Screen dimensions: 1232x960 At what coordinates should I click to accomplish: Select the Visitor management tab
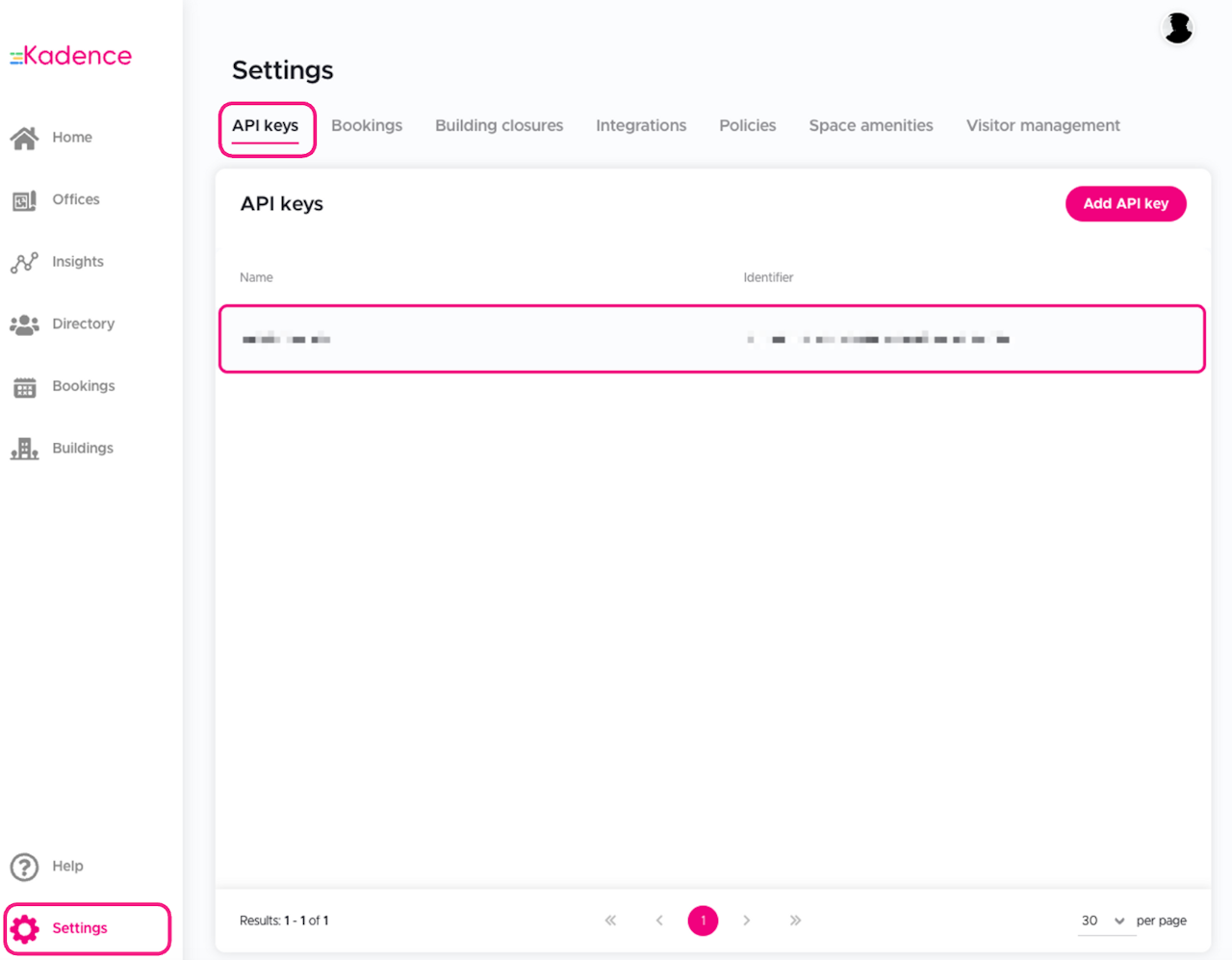click(x=1042, y=125)
